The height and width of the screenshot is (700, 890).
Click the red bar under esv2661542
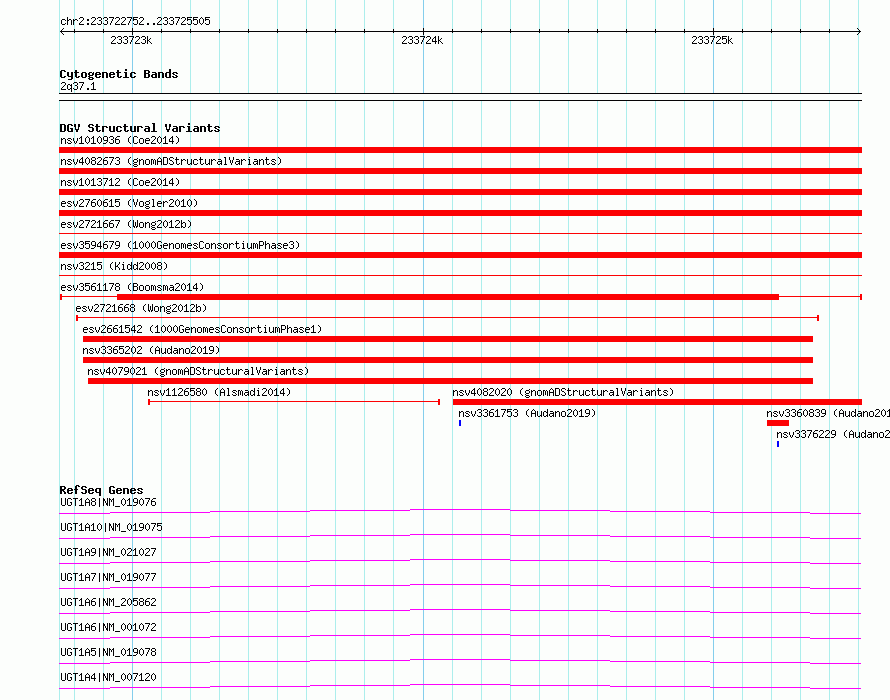tap(448, 339)
